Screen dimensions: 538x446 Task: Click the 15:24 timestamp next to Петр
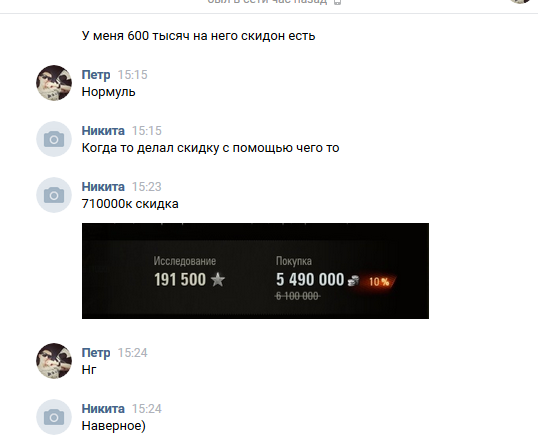132,353
